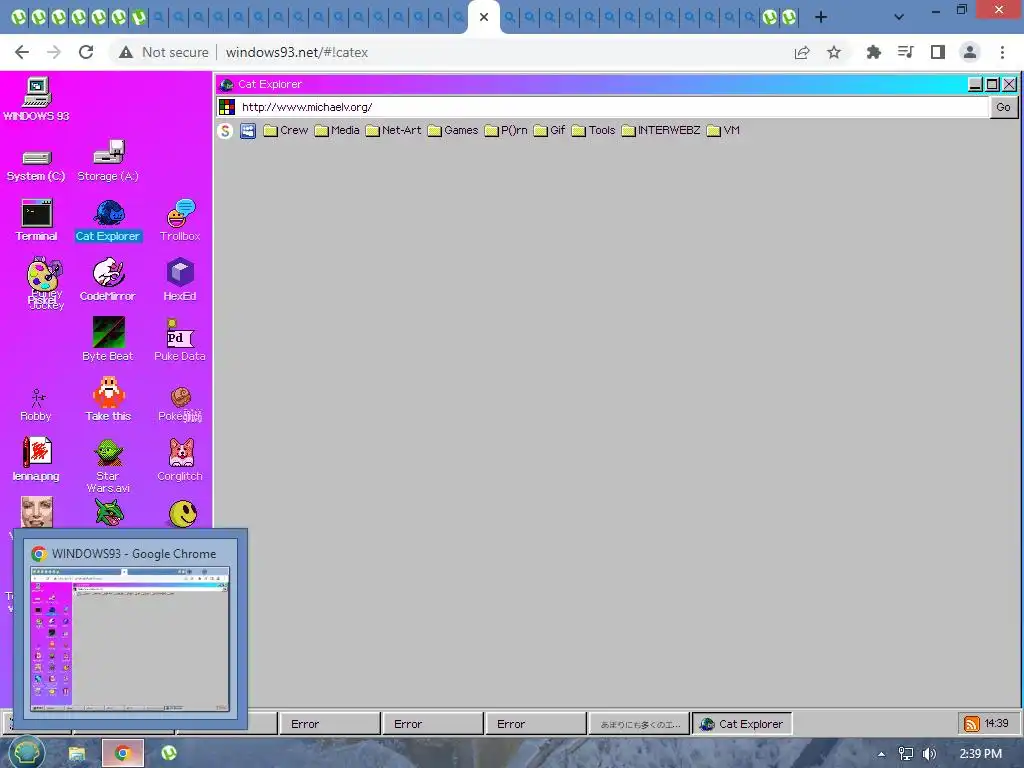Click the blue window bookmark icon in Cat Explorer
Screen dimensions: 1024x768
tap(248, 131)
